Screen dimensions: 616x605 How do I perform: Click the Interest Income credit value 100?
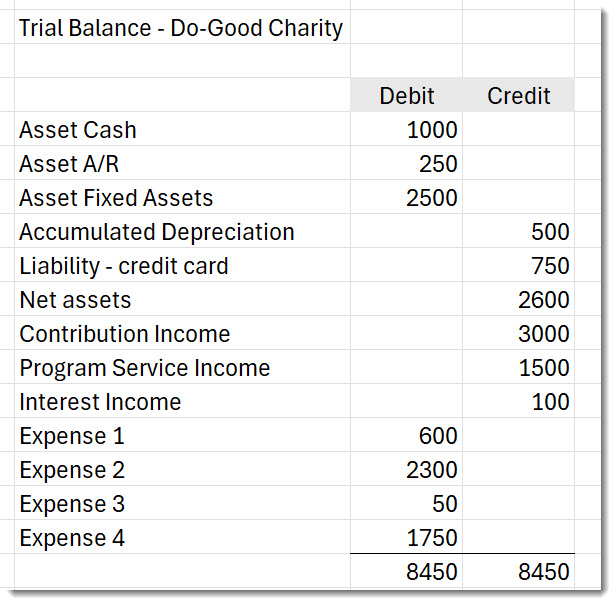[x=550, y=402]
